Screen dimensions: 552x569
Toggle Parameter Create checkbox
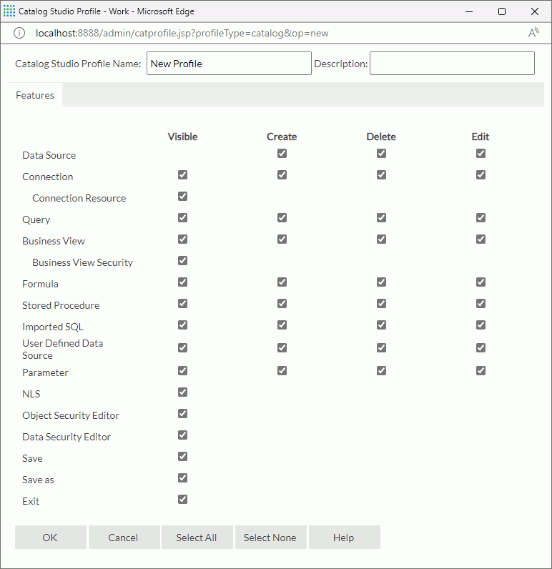click(282, 371)
